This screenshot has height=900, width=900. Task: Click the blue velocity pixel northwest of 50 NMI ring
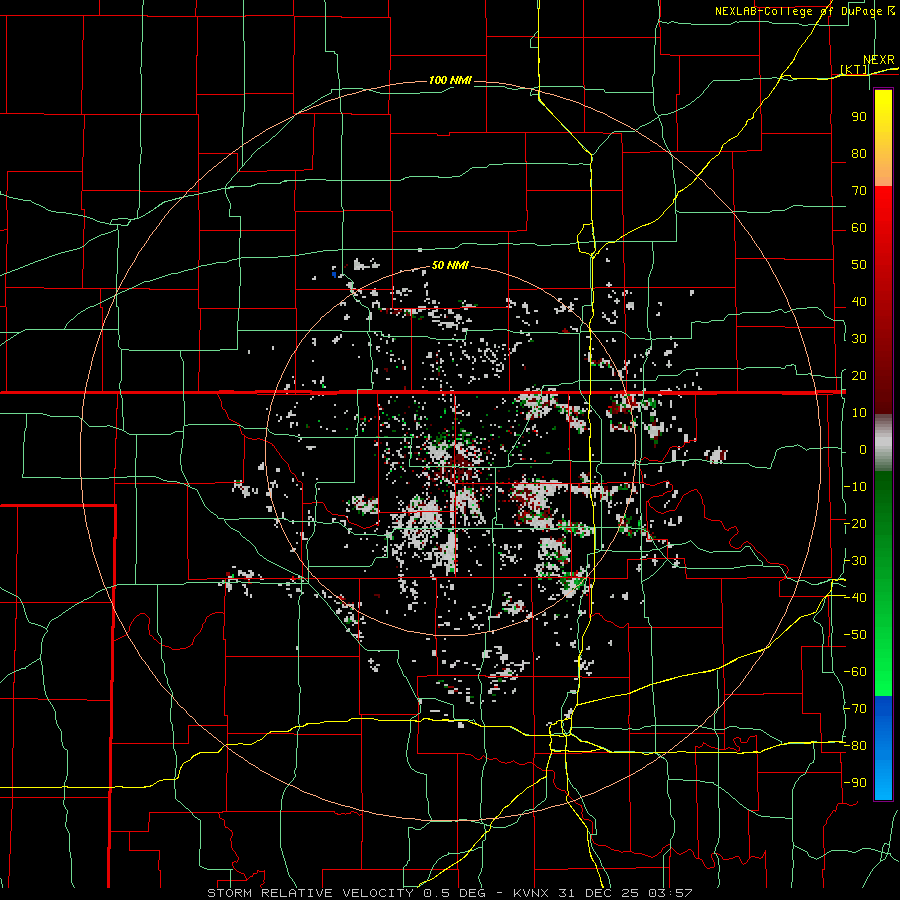[334, 274]
